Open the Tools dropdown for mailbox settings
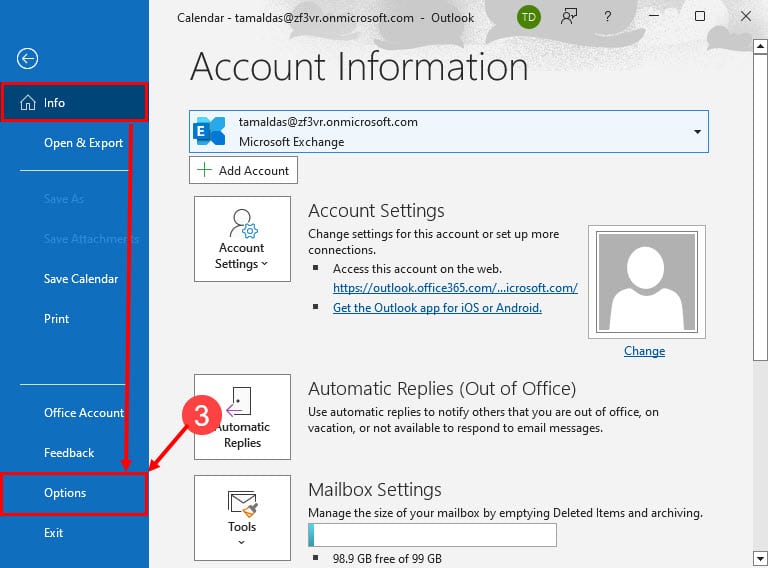This screenshot has width=768, height=568. (242, 518)
